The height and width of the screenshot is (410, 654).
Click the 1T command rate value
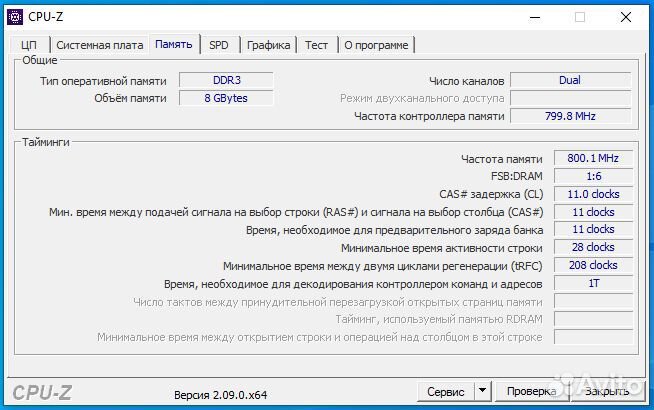593,283
